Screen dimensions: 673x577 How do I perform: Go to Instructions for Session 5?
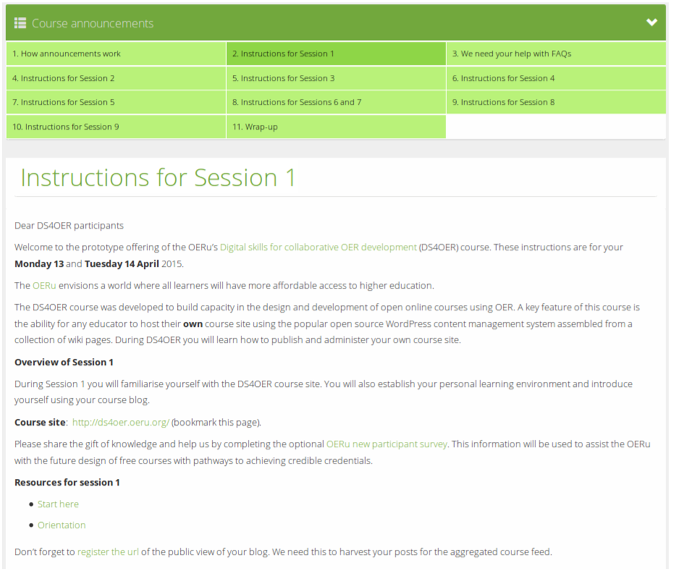click(x=63, y=102)
